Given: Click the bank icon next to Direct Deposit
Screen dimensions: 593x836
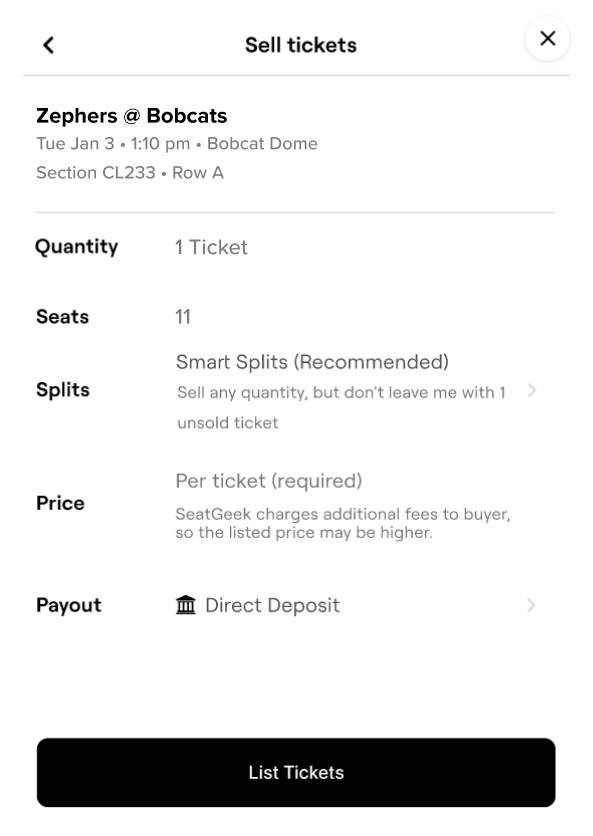Looking at the screenshot, I should [x=187, y=605].
